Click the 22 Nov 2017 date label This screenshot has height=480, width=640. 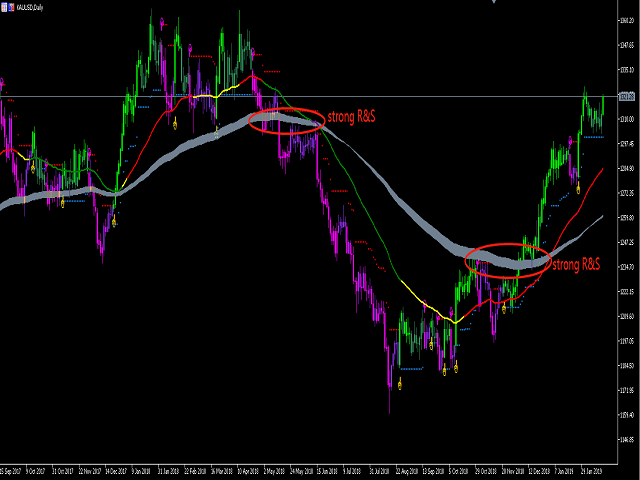[x=89, y=471]
